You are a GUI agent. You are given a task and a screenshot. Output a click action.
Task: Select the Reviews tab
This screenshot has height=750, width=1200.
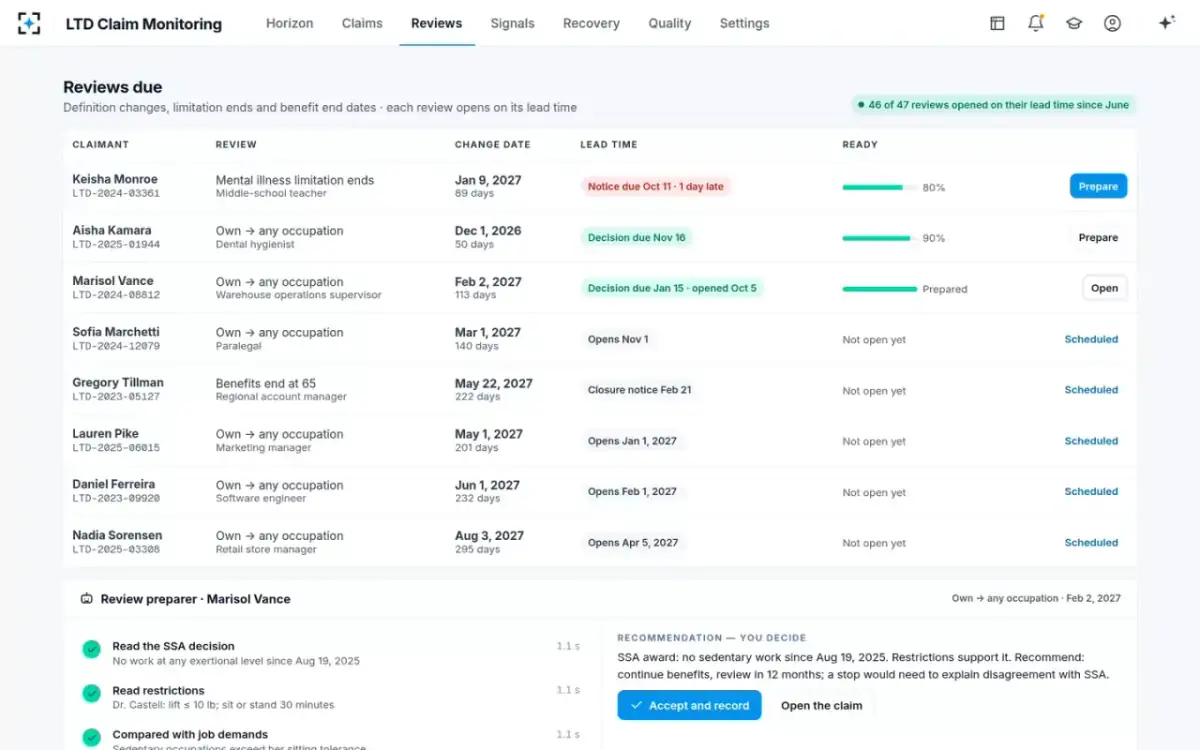click(436, 23)
